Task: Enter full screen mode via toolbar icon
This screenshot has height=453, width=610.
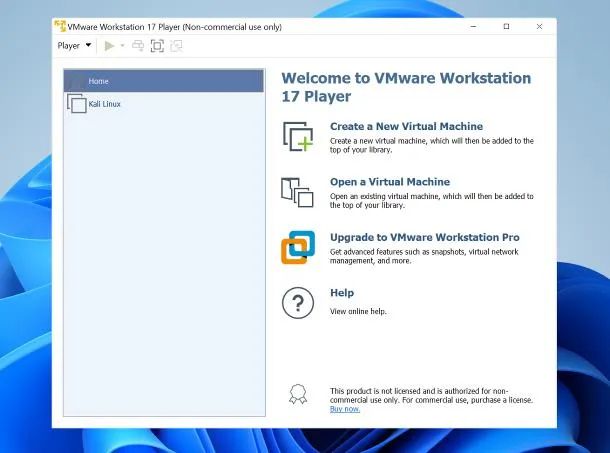Action: coord(157,46)
